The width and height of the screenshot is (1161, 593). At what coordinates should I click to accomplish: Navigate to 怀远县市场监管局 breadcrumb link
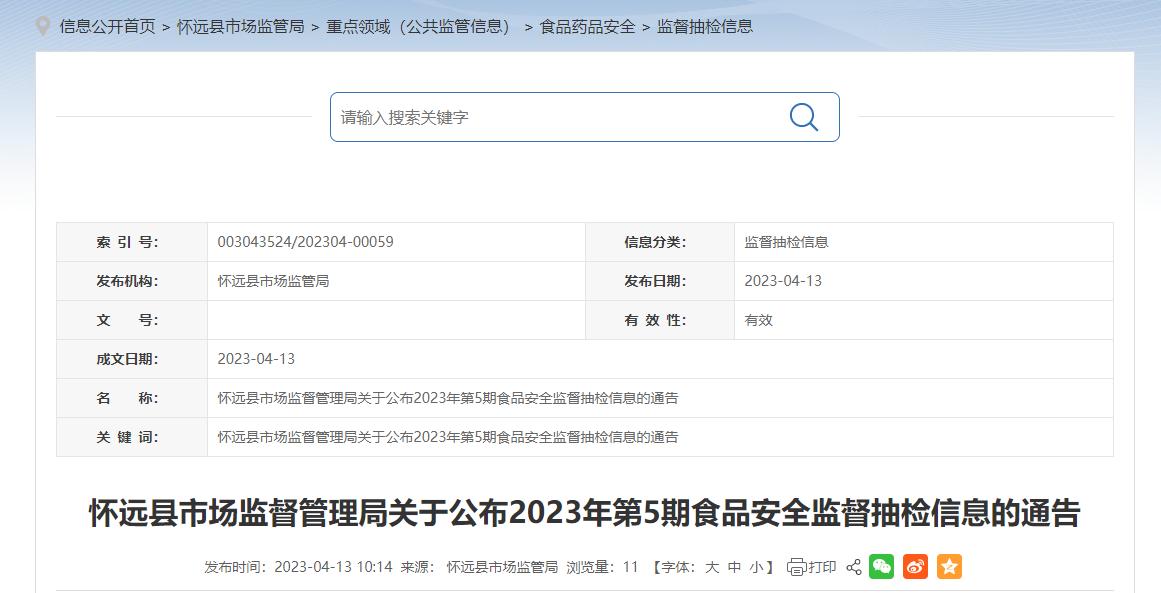coord(239,26)
